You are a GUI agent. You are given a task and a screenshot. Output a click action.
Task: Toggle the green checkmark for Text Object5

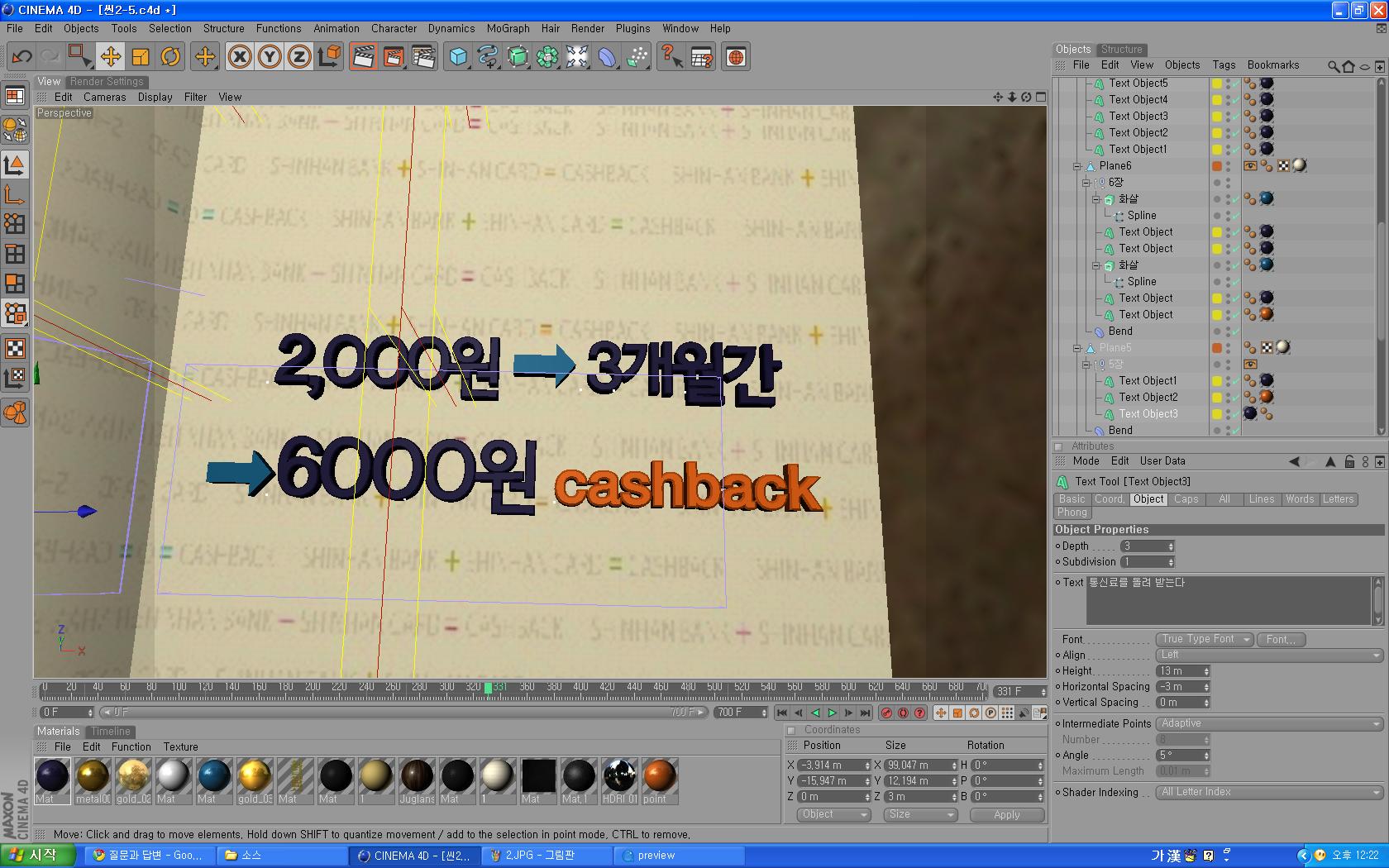(x=1234, y=83)
